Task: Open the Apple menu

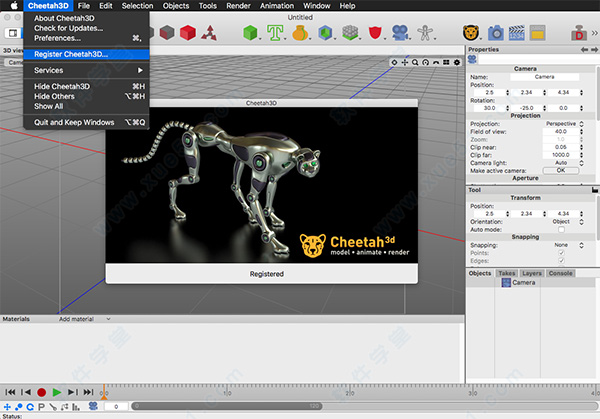Action: point(13,6)
